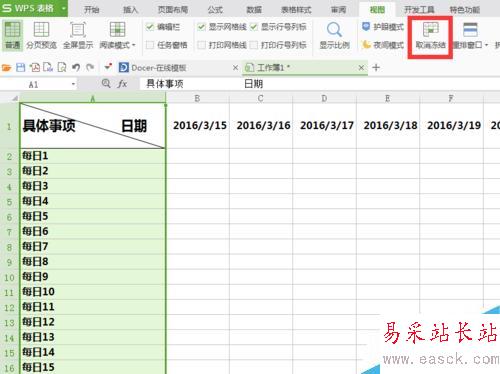
Task: Select the 视图 ribbon tab
Action: 377,10
